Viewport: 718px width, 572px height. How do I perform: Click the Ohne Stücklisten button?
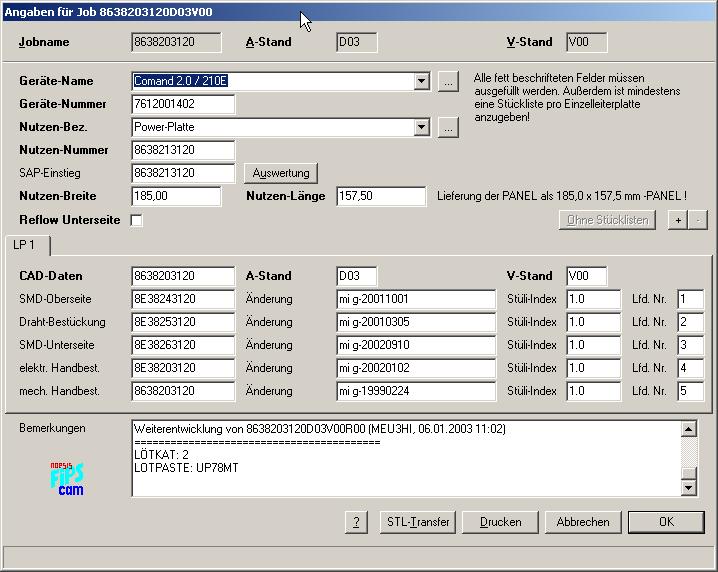click(x=608, y=220)
